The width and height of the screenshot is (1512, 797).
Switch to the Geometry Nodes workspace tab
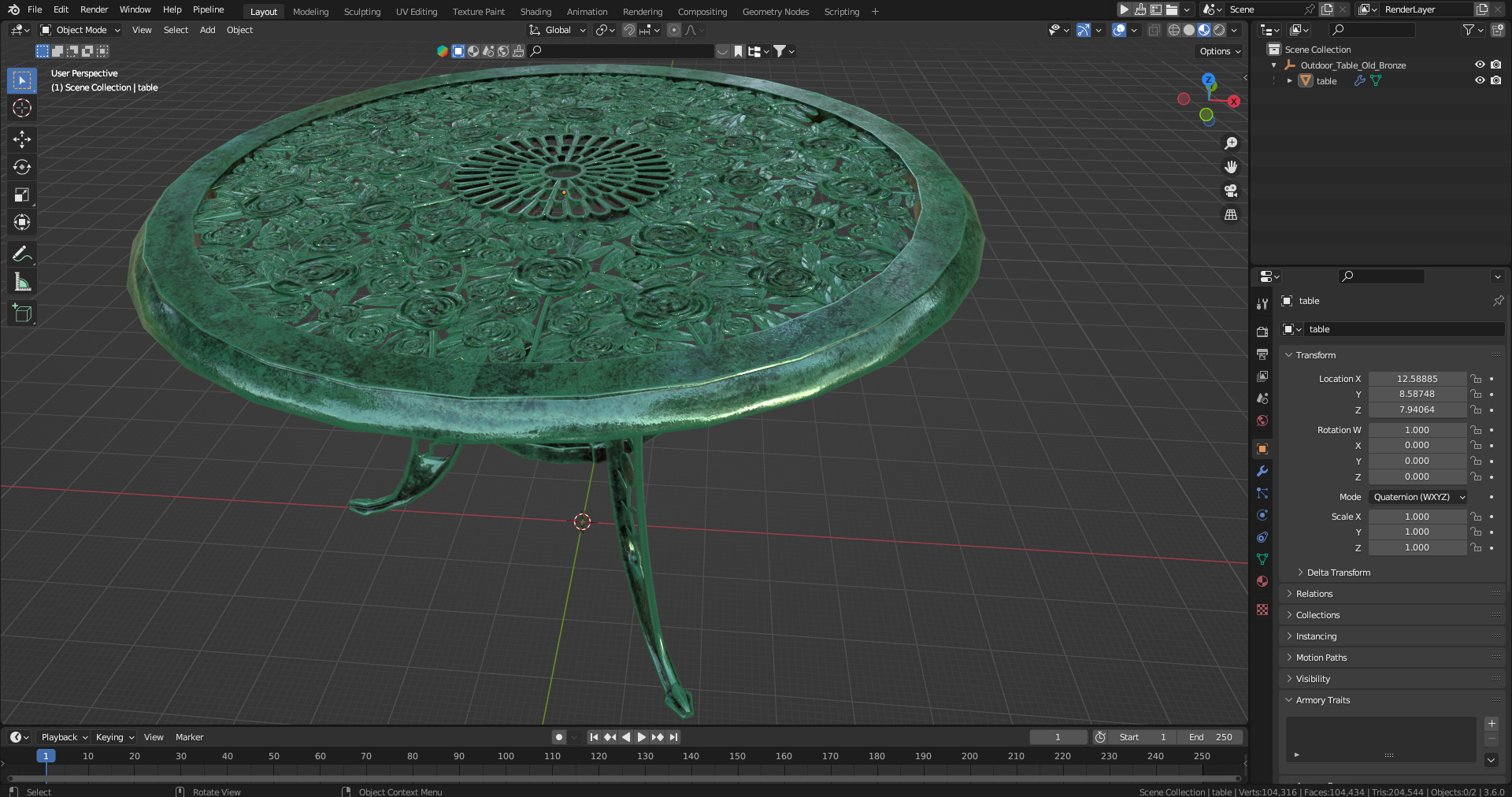coord(776,12)
